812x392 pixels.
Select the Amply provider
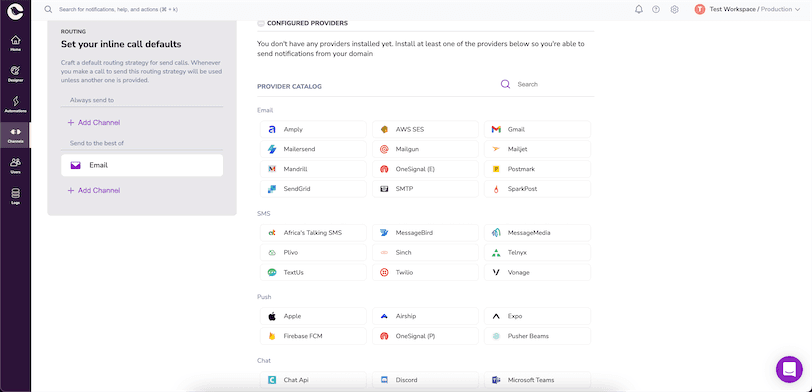coord(313,129)
